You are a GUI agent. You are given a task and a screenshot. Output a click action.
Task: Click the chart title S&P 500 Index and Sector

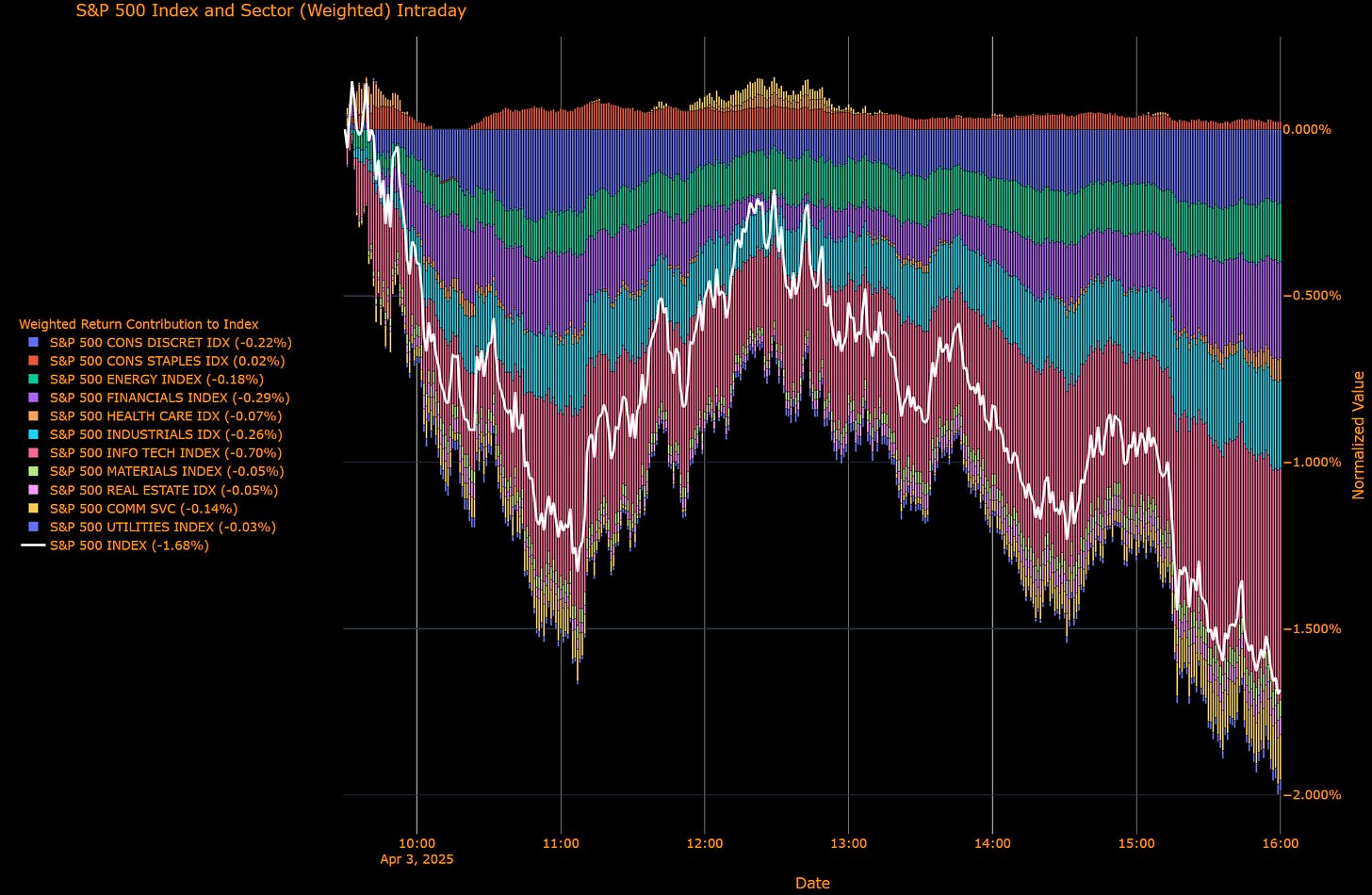tap(270, 11)
